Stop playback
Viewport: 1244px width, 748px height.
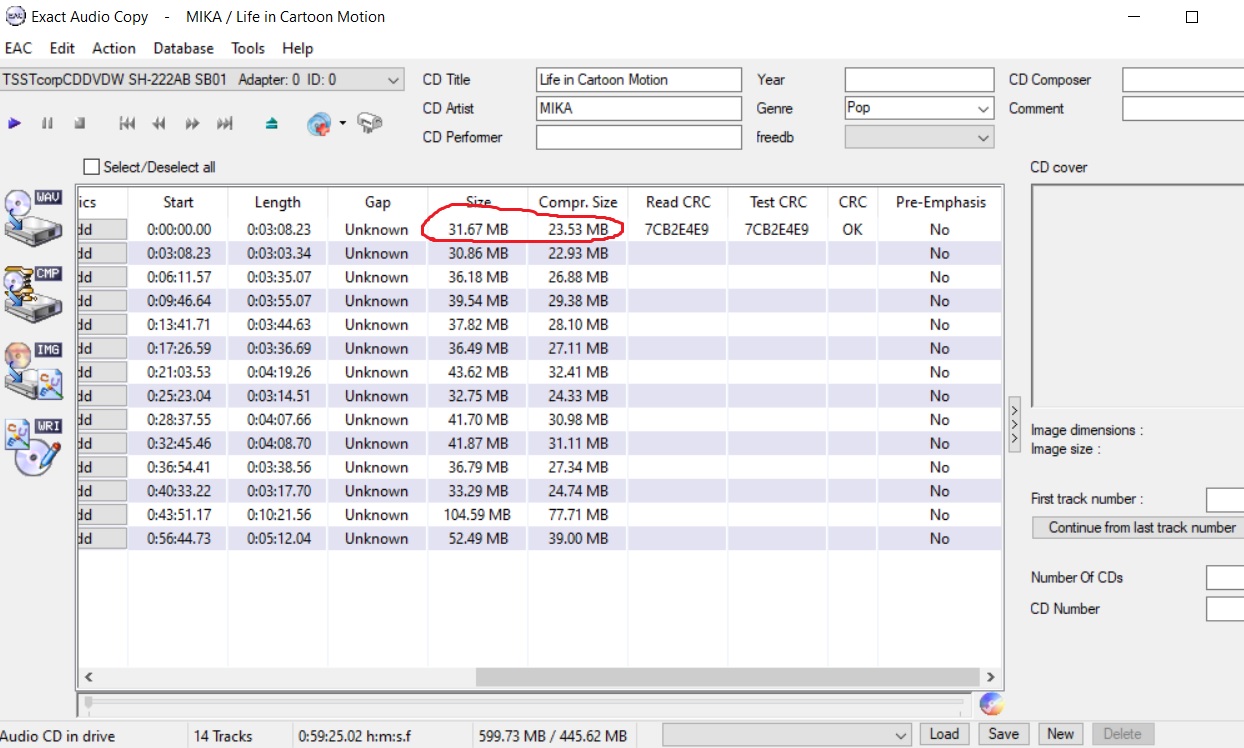coord(79,123)
